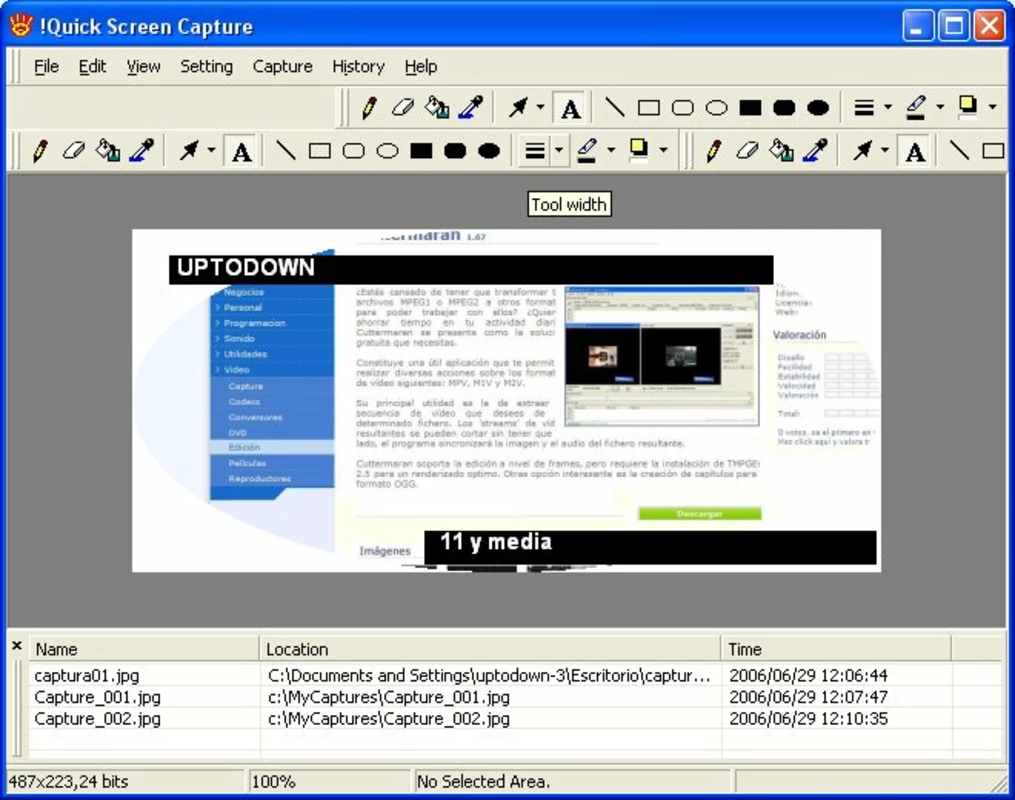
Task: Select the Arrow pointer tool in lower-left toolbar
Action: coord(190,151)
